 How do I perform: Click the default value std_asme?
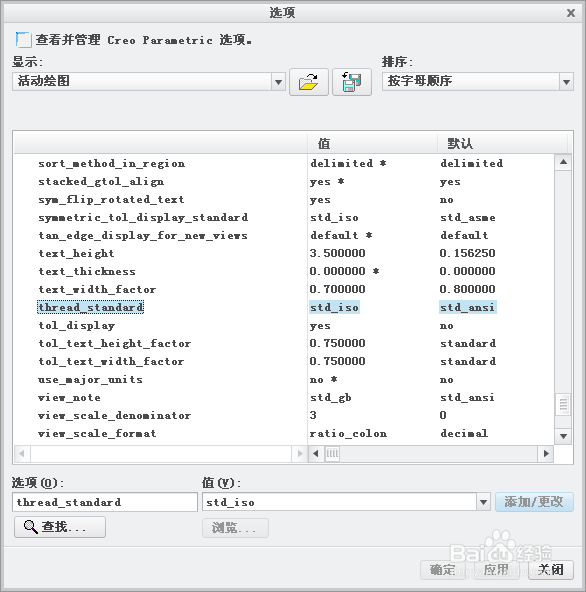click(468, 217)
